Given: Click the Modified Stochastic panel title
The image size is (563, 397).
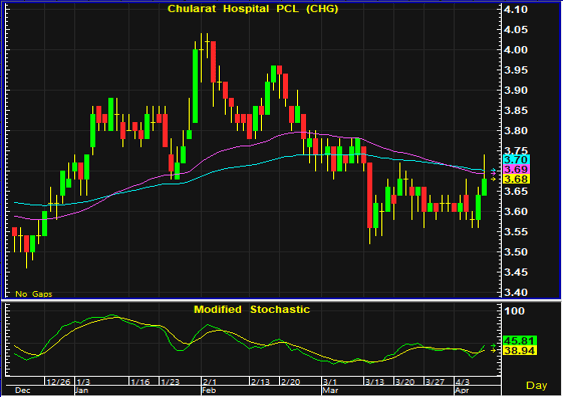Looking at the screenshot, I should tap(252, 309).
